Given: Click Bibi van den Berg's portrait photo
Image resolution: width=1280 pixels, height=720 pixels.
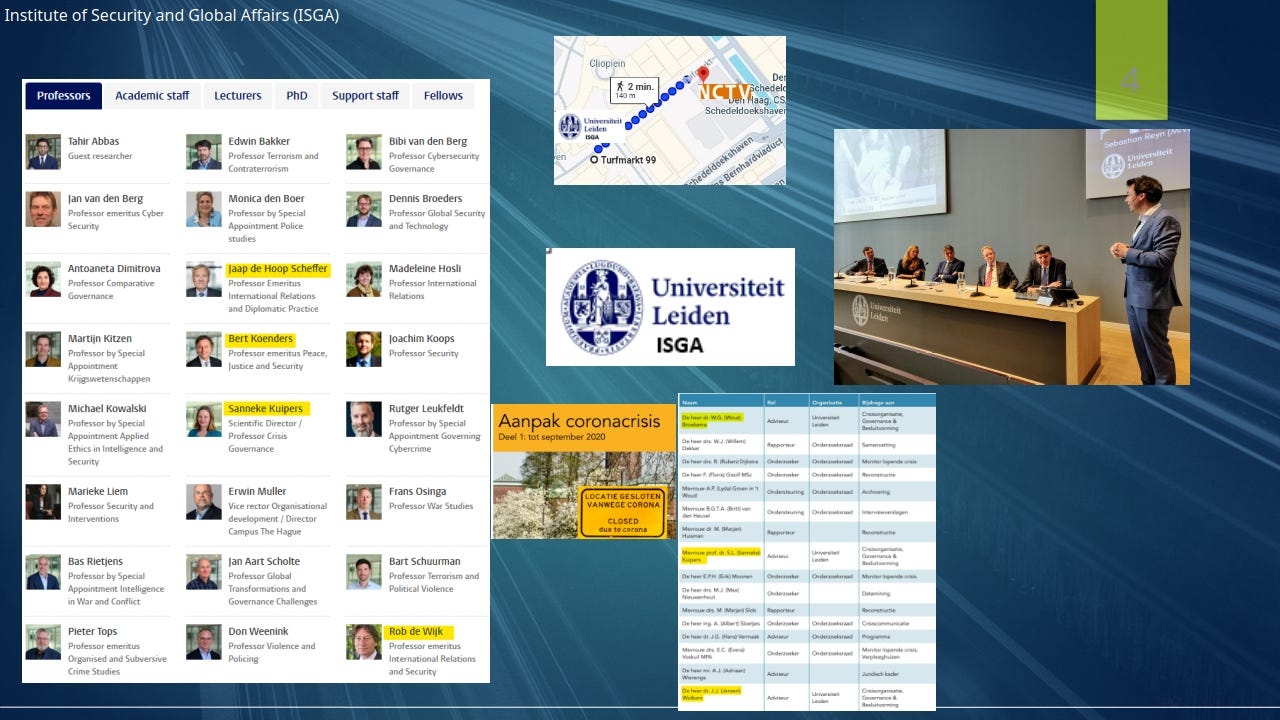Looking at the screenshot, I should pyautogui.click(x=364, y=152).
